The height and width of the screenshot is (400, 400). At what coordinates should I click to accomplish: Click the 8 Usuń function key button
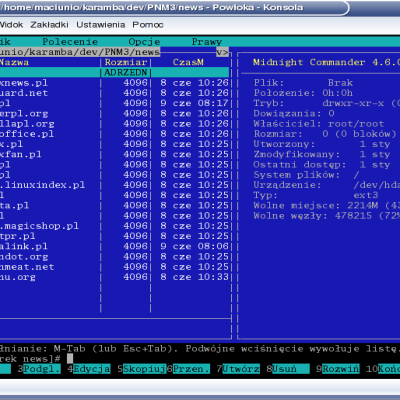pyautogui.click(x=288, y=369)
